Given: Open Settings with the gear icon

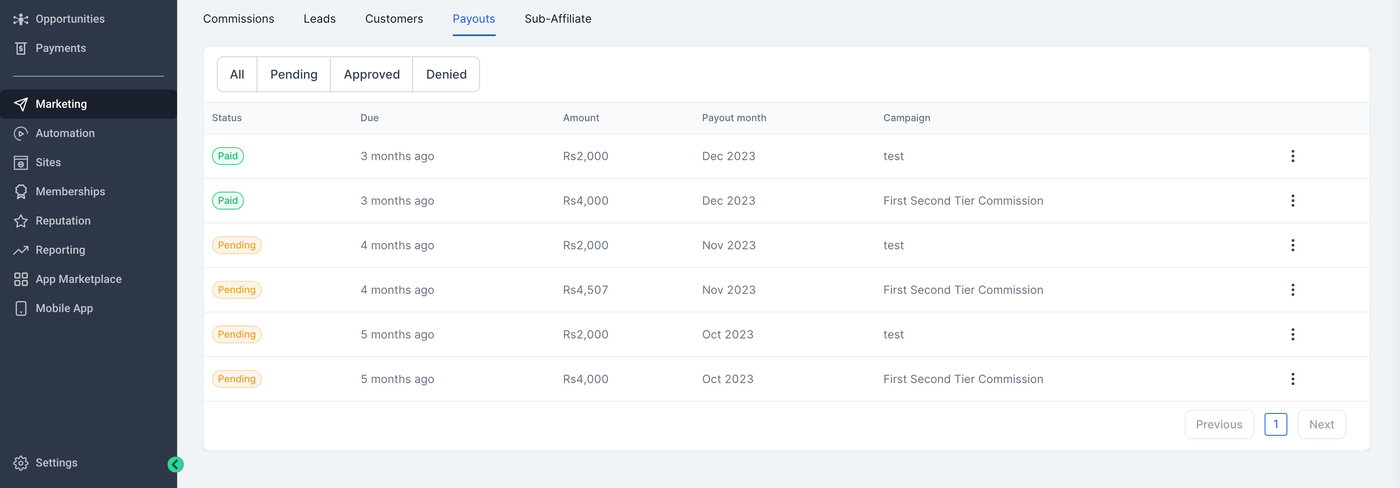Looking at the screenshot, I should [x=21, y=463].
